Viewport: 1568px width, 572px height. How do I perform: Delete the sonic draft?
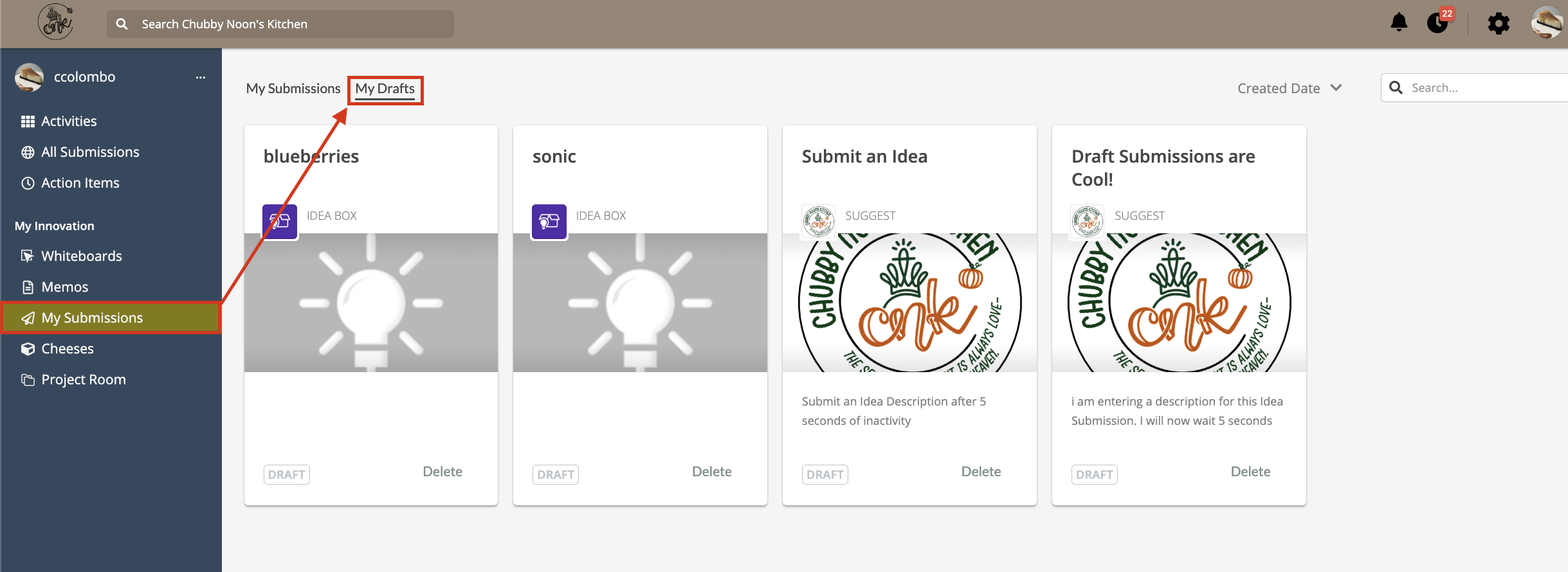(712, 472)
